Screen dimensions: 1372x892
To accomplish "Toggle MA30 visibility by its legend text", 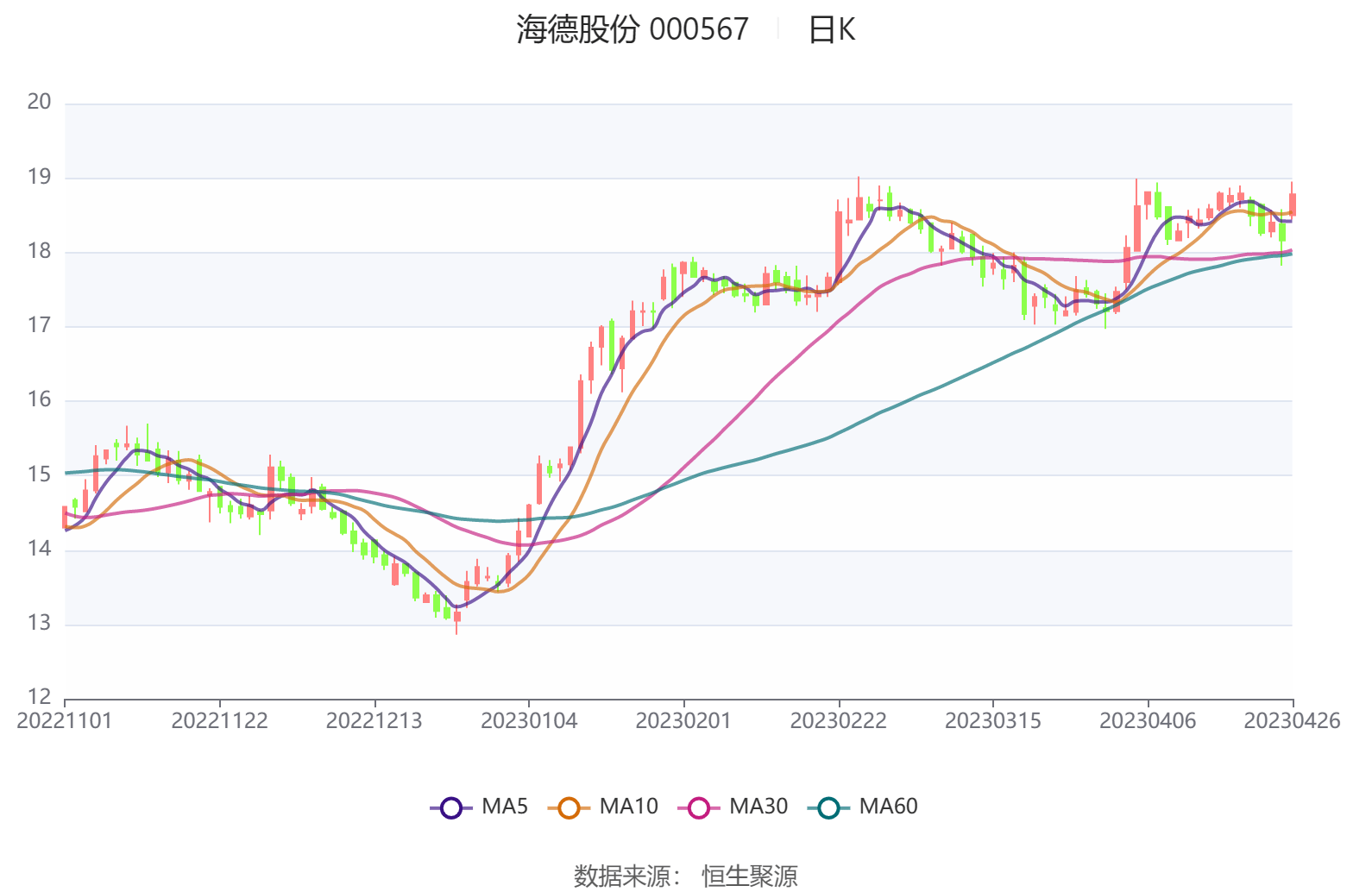I will (758, 807).
